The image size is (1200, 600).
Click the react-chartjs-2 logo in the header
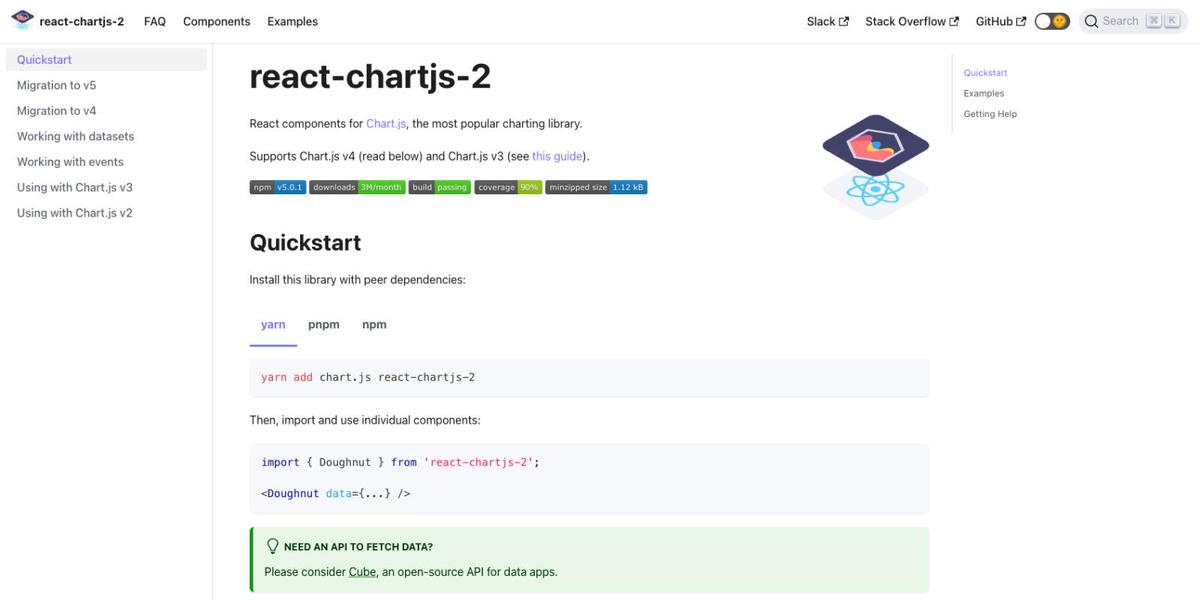point(20,17)
